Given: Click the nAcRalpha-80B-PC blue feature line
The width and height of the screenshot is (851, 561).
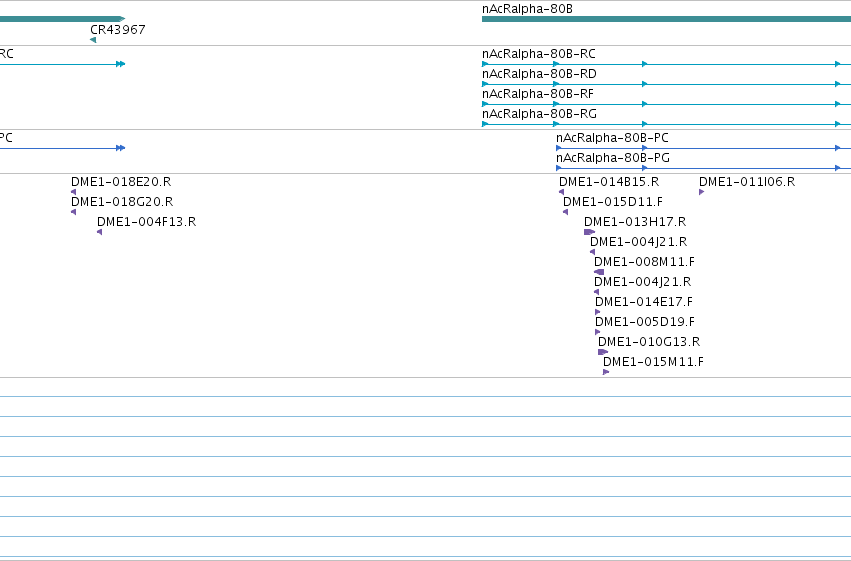Looking at the screenshot, I should (703, 148).
